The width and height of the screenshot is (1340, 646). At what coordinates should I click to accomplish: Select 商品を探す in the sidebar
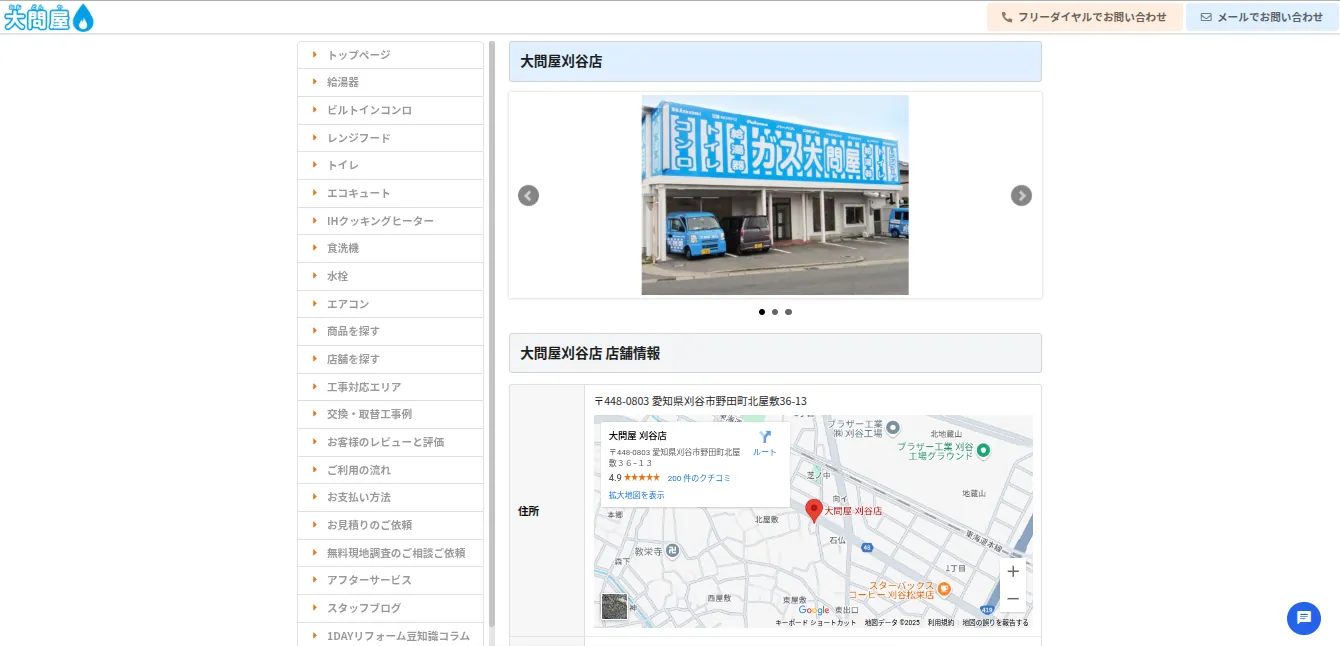pos(390,331)
